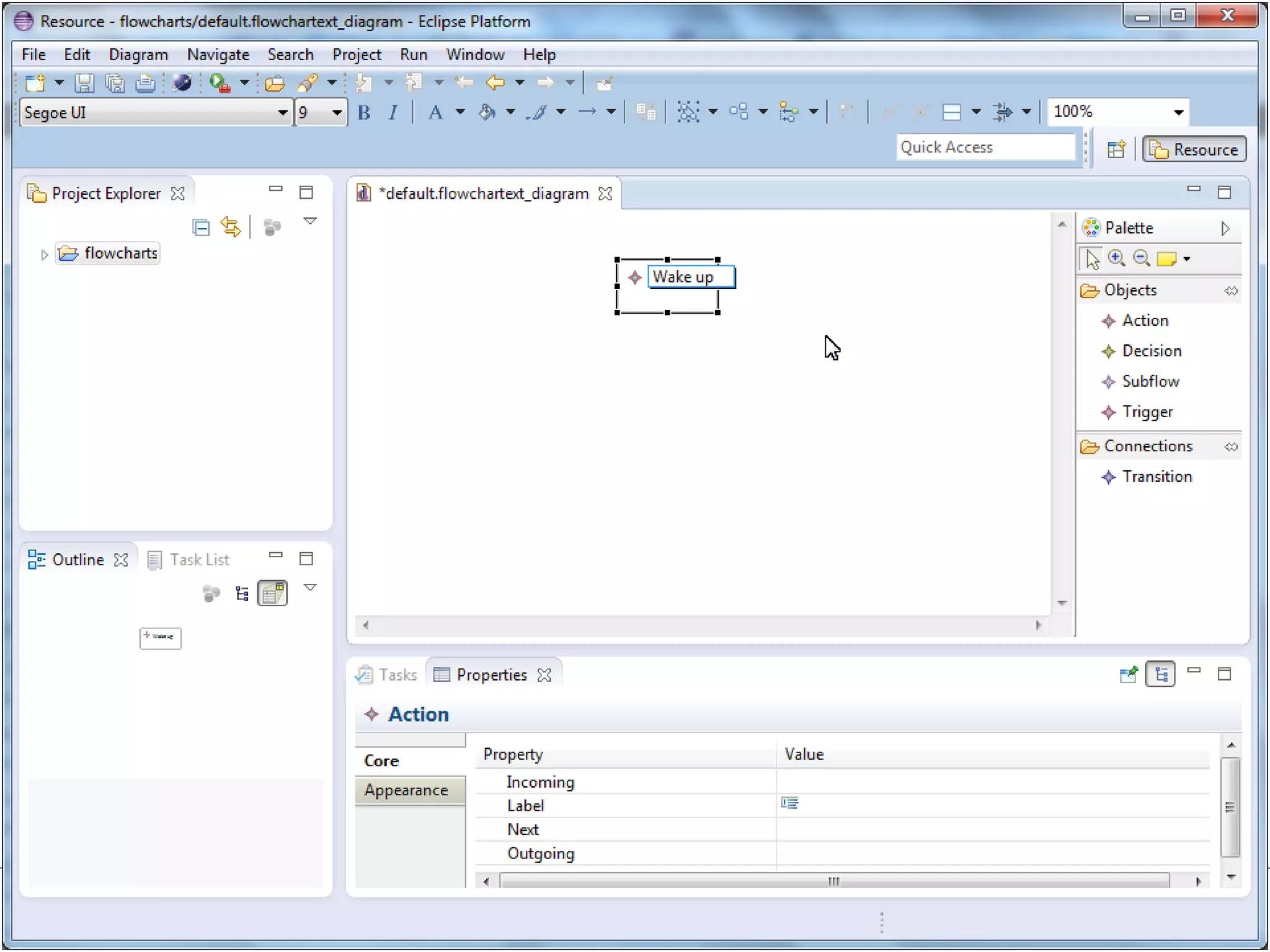Select the Decision palette tool
The image size is (1270, 952).
1151,351
